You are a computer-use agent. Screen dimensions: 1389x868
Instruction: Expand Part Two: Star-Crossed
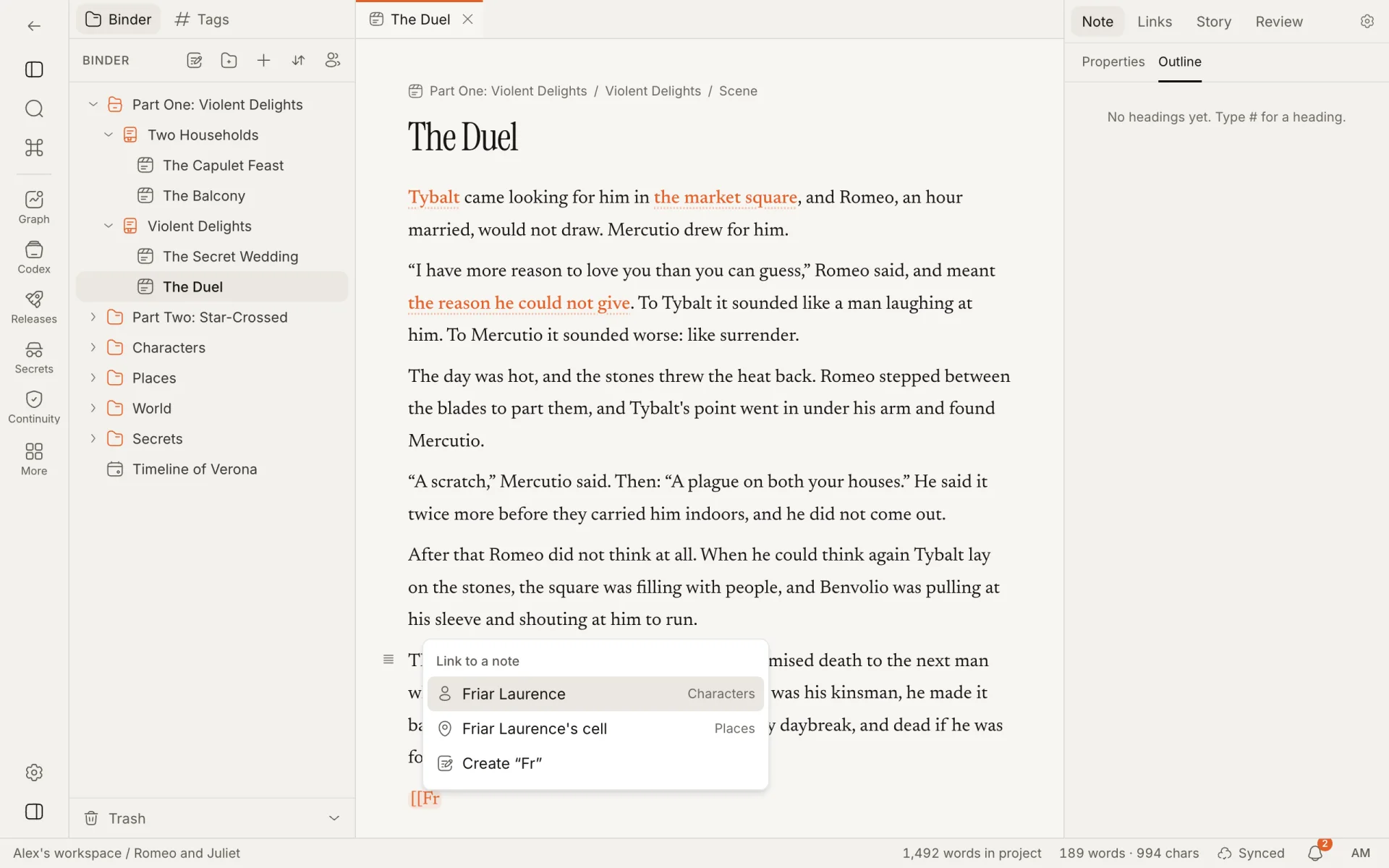pos(93,317)
